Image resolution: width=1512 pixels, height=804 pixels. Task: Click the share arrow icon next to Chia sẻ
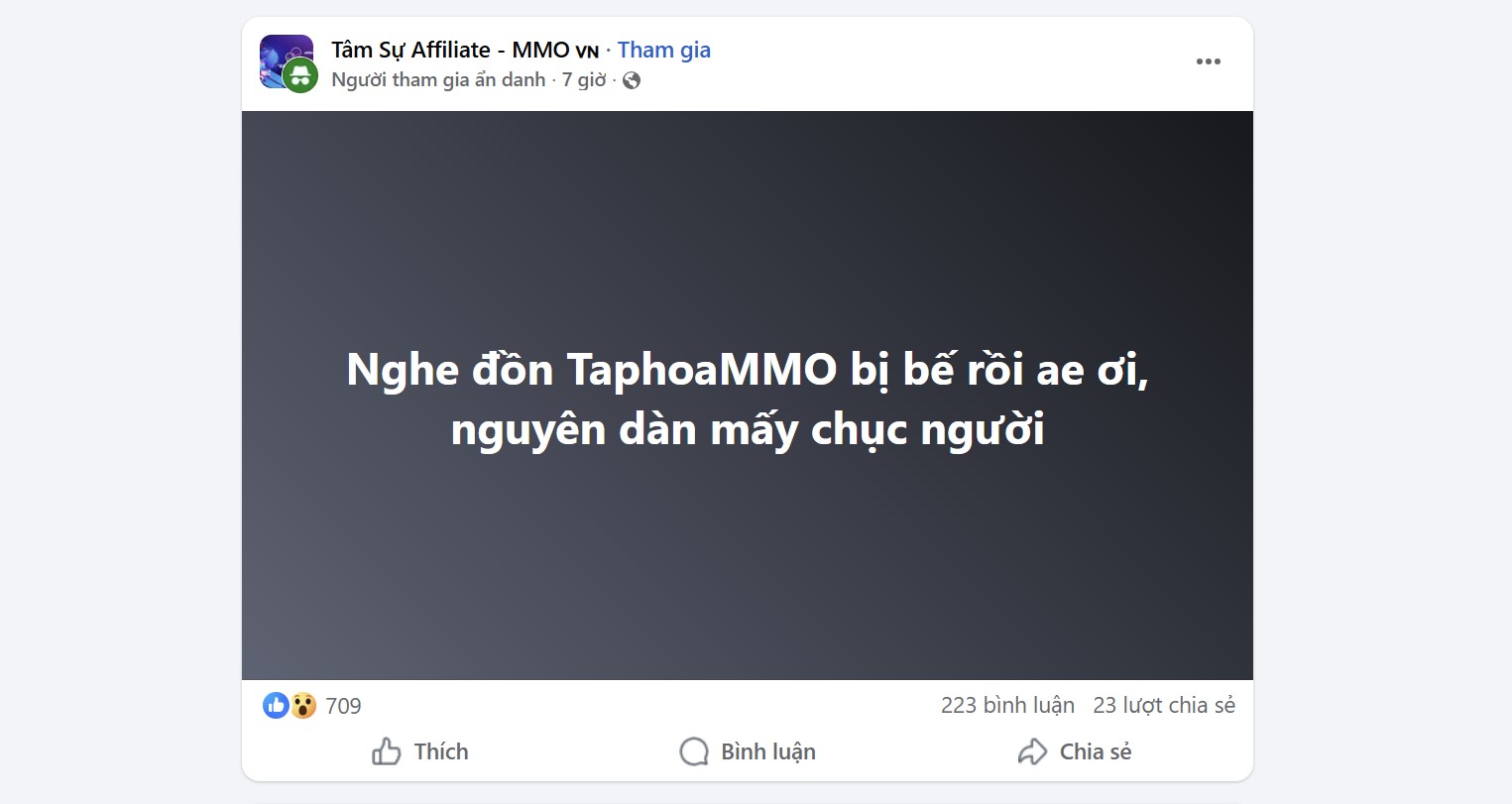1031,751
